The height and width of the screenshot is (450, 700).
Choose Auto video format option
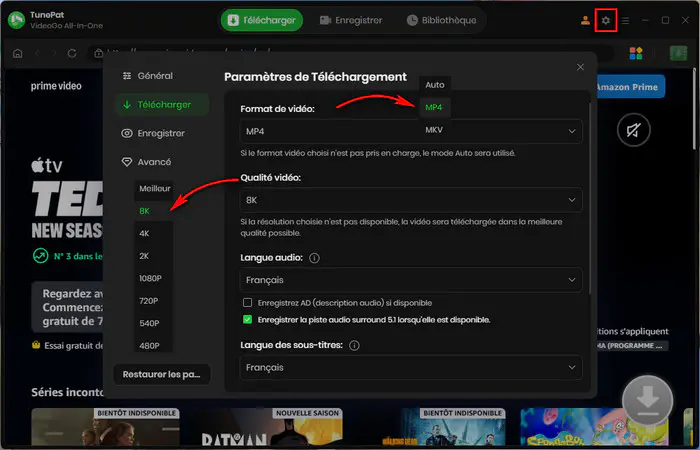pos(434,85)
